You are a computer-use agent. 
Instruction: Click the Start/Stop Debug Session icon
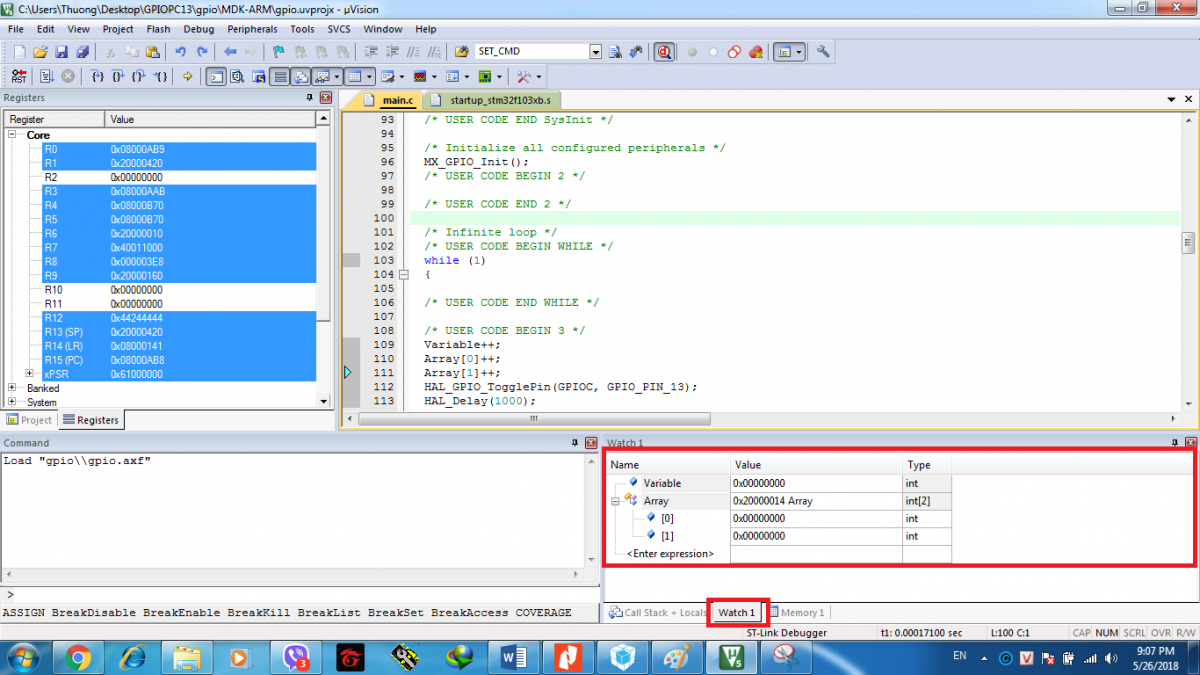tap(663, 51)
